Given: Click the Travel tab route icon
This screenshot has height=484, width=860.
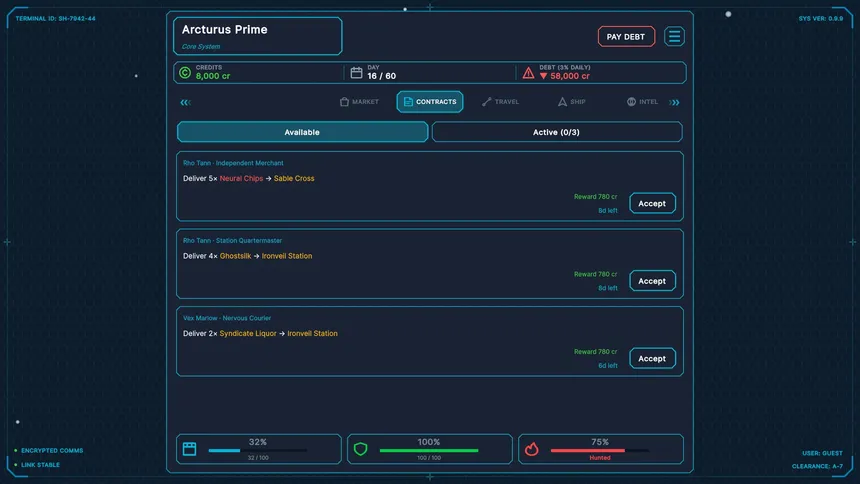Looking at the screenshot, I should point(486,102).
